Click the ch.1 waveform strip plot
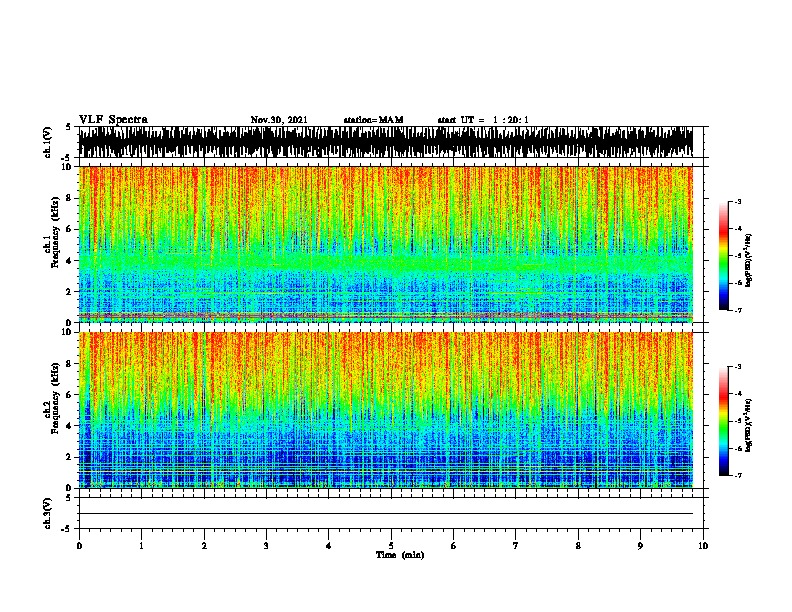 point(386,142)
